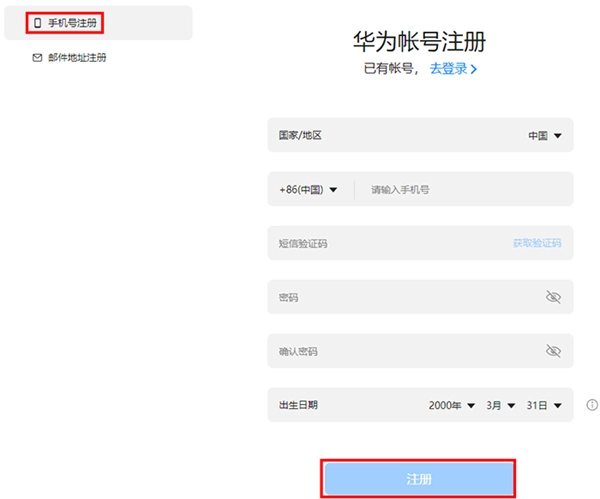This screenshot has height=499, width=600.
Task: Click the info icon next to birthdate
Action: [x=592, y=405]
